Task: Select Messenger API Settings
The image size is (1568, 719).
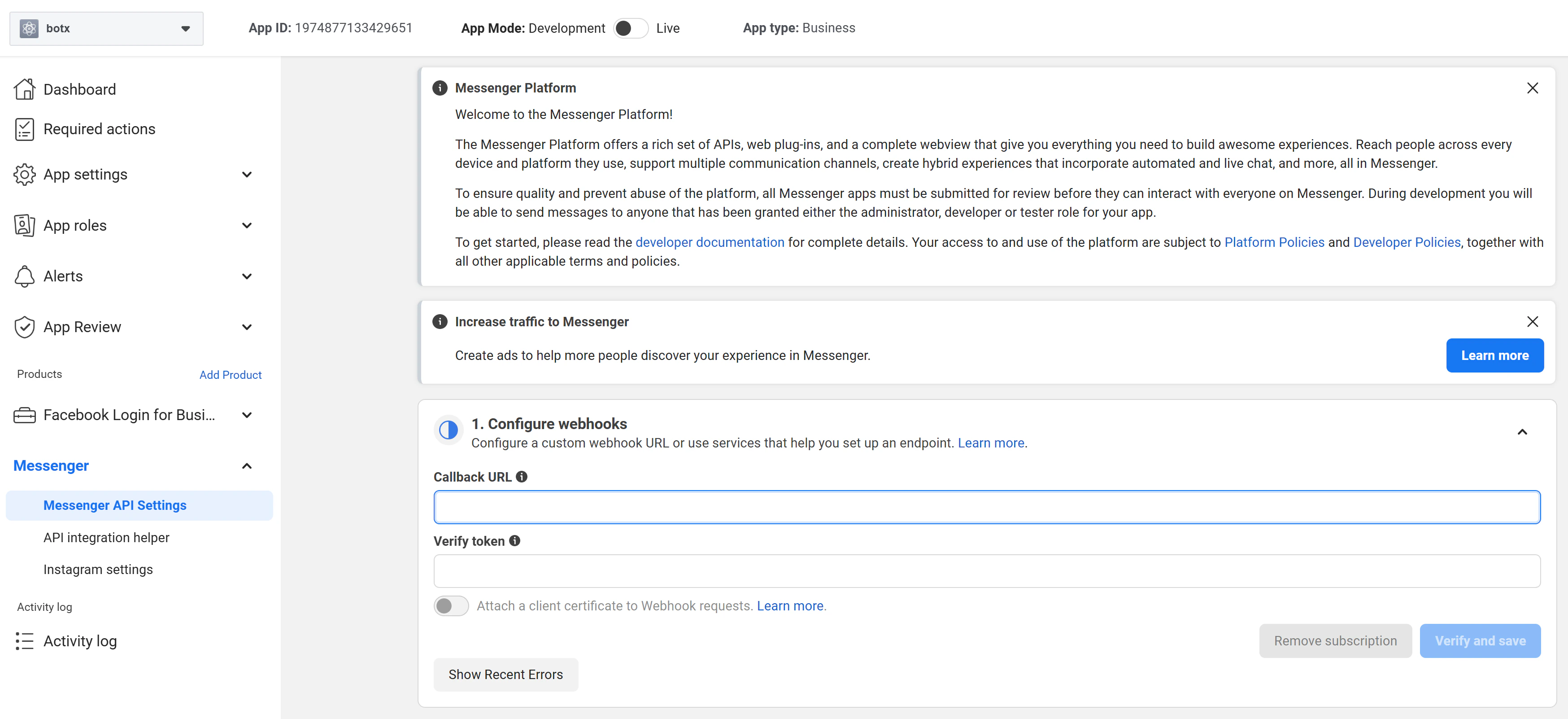Action: tap(139, 506)
